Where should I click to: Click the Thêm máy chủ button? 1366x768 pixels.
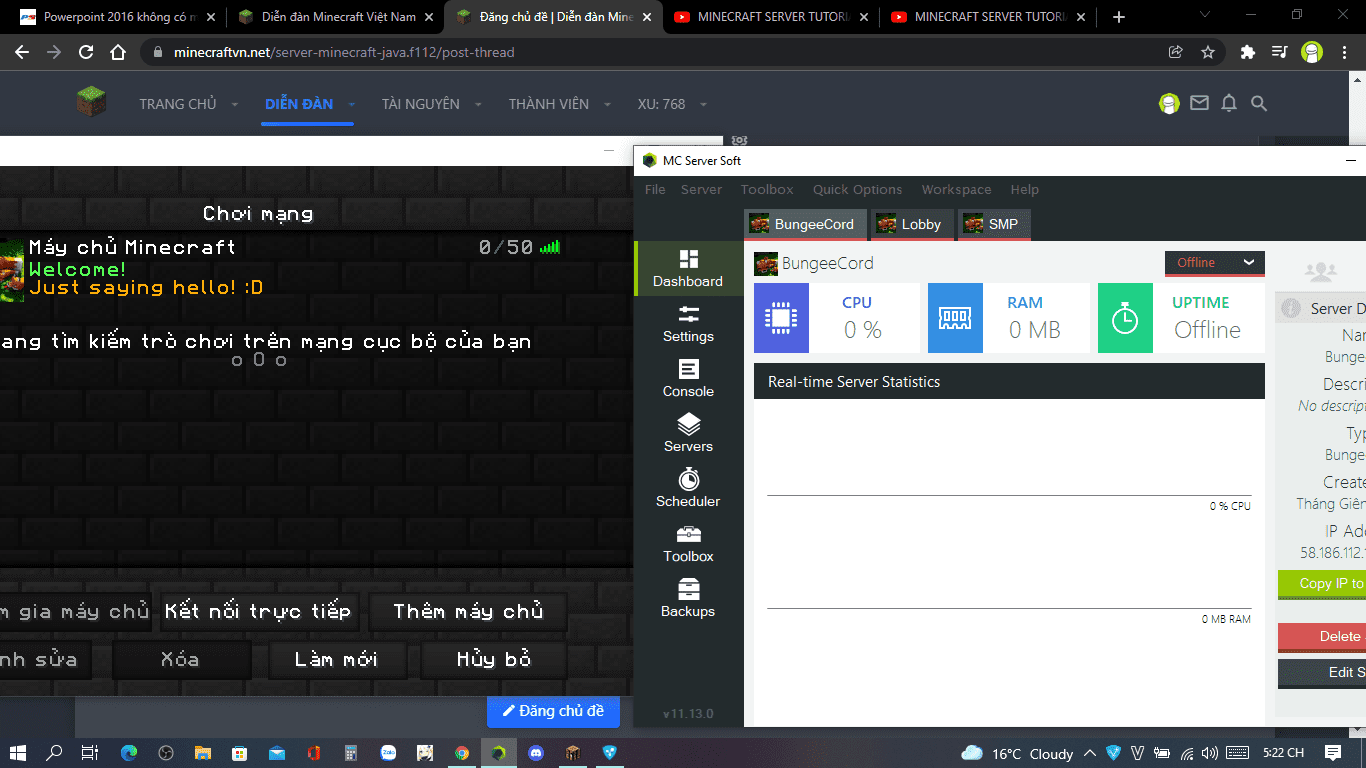coord(468,611)
